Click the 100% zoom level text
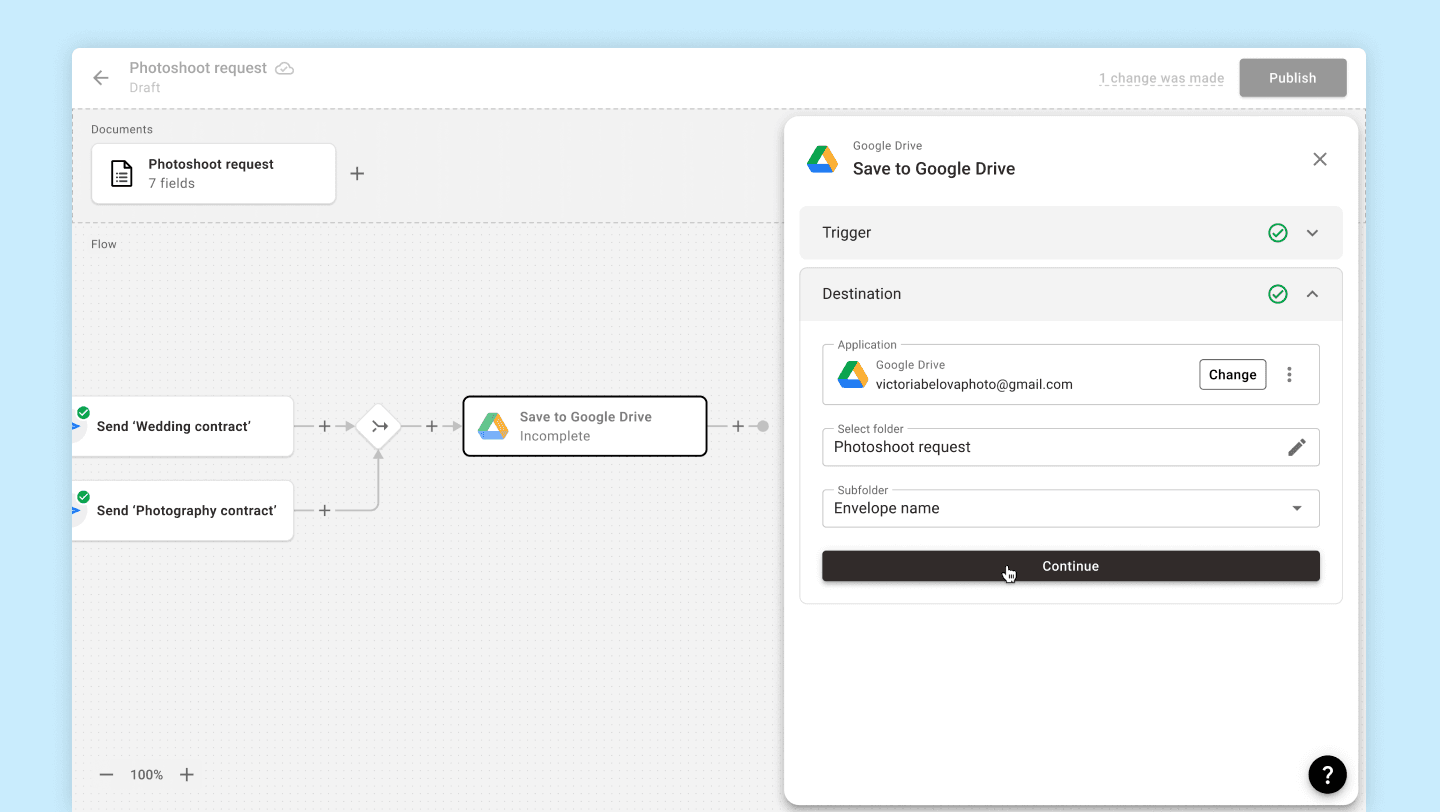The image size is (1440, 812). (147, 775)
